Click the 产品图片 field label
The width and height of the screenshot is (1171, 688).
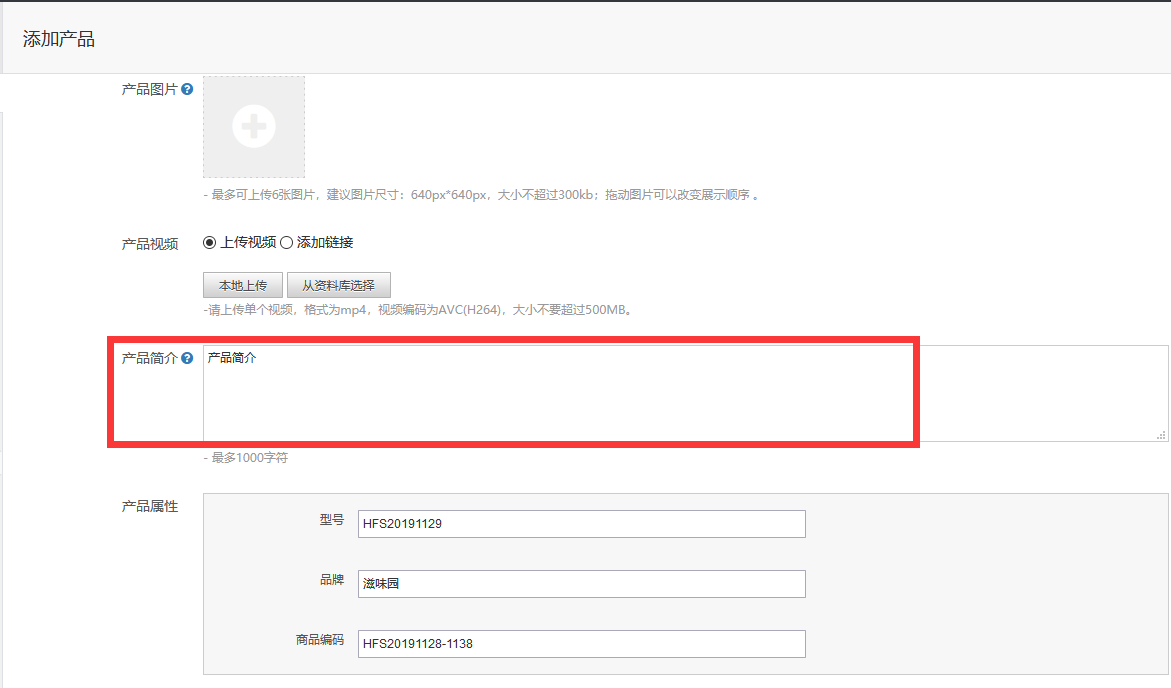click(149, 89)
